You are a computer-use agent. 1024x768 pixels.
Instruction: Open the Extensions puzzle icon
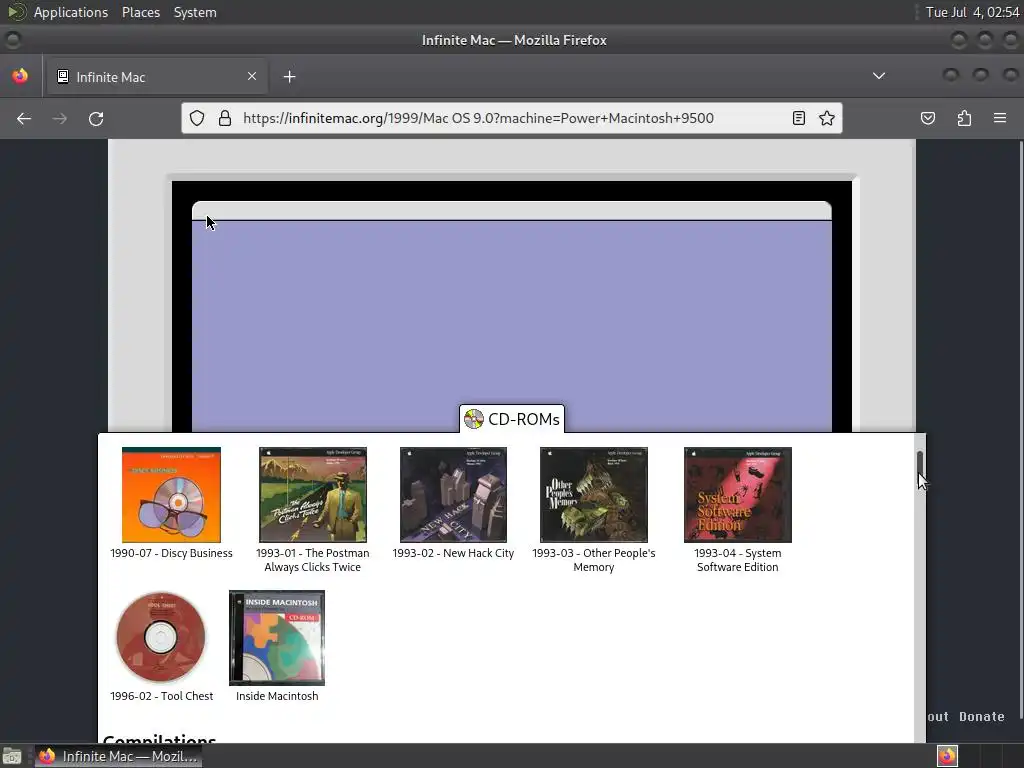964,118
